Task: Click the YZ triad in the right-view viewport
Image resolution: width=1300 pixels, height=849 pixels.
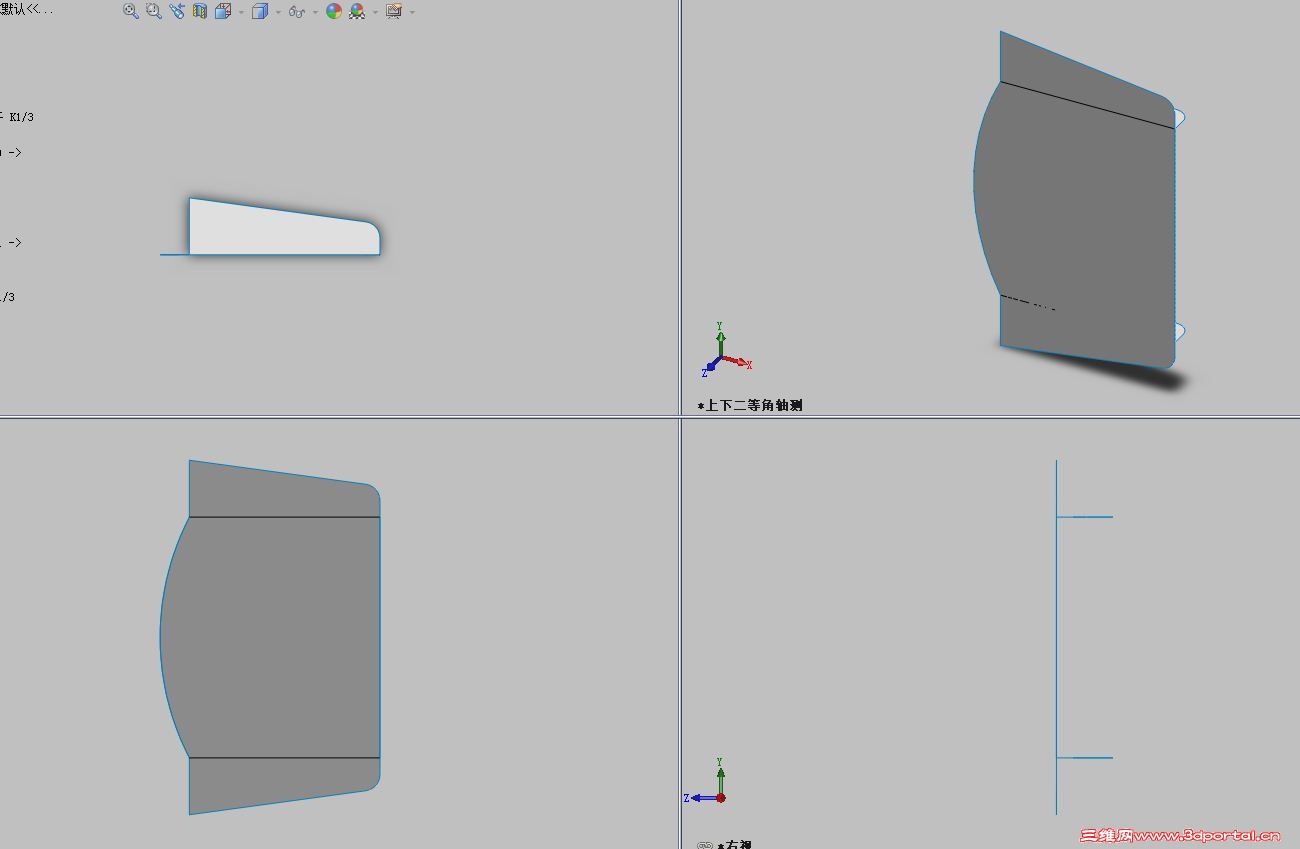Action: (x=707, y=781)
